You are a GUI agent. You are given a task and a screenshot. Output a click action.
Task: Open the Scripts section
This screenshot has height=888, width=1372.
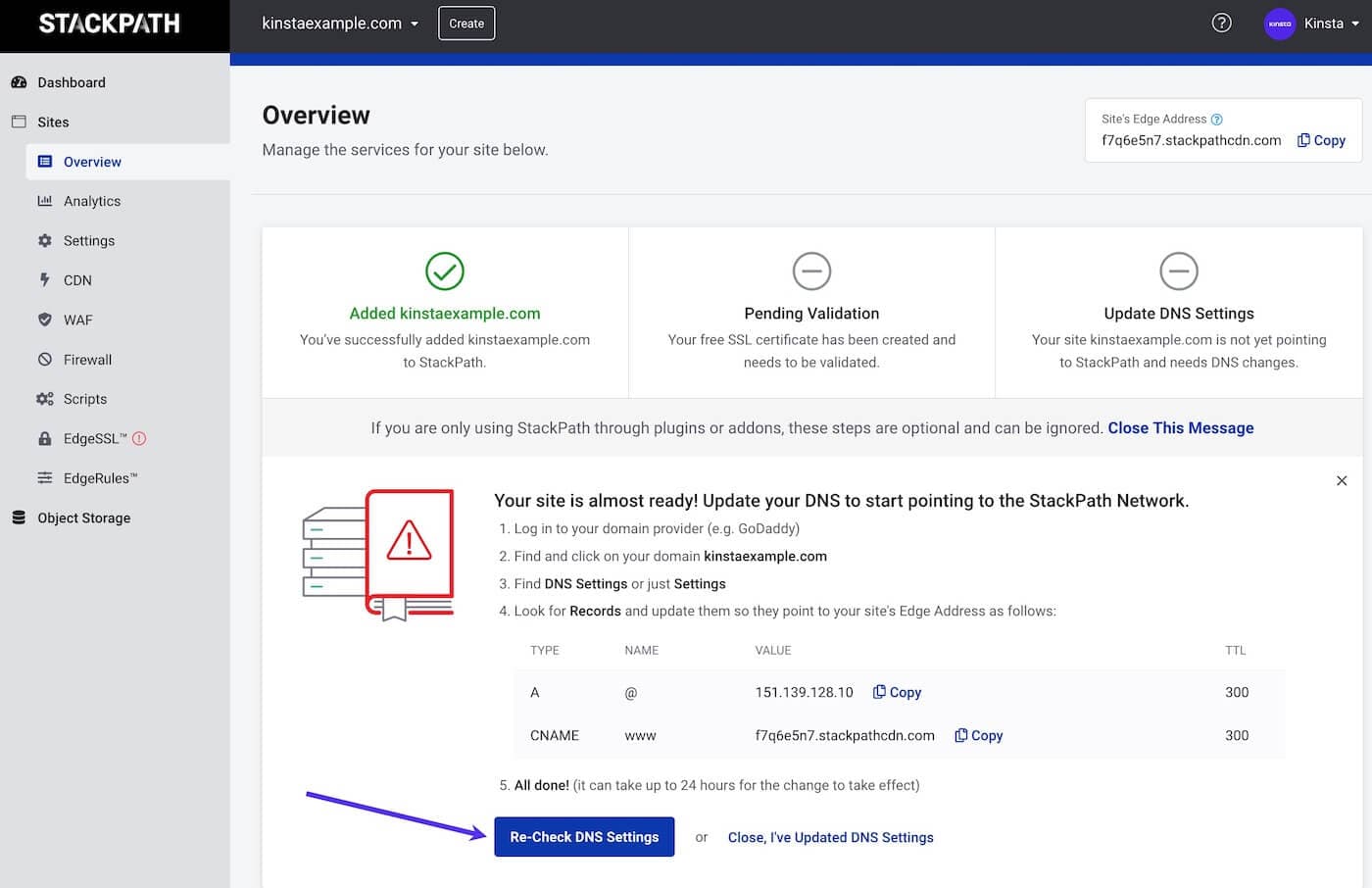click(81, 399)
